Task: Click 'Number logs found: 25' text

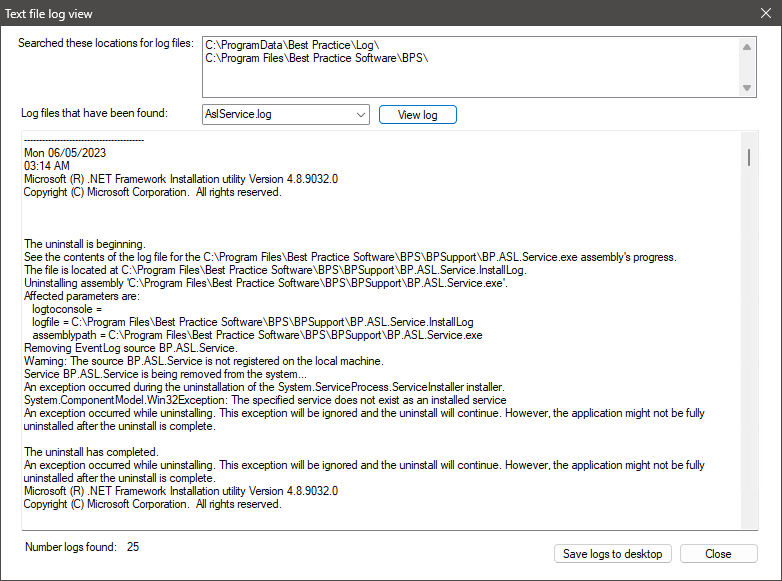Action: pyautogui.click(x=82, y=547)
